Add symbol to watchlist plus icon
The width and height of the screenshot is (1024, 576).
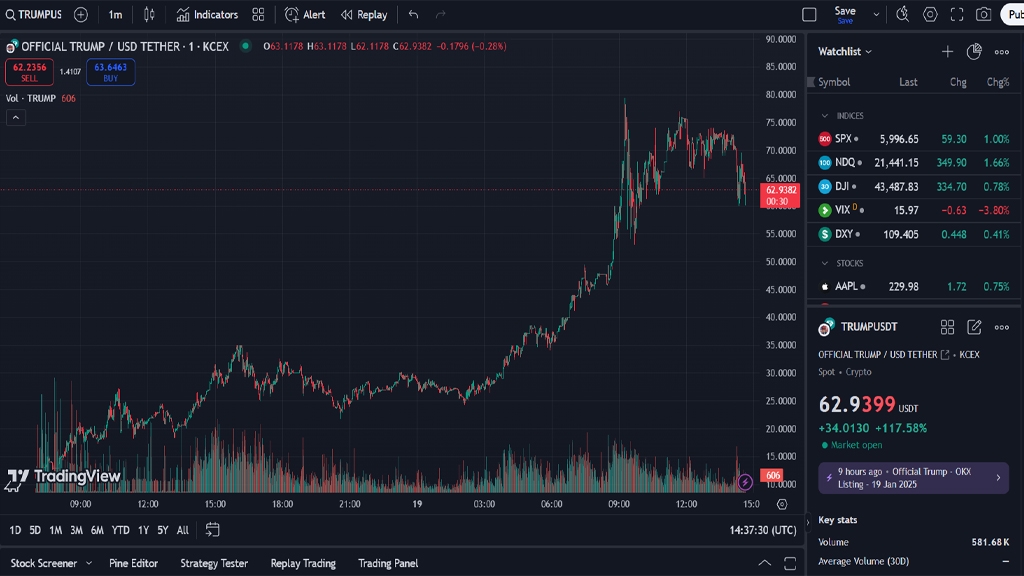pyautogui.click(x=947, y=52)
